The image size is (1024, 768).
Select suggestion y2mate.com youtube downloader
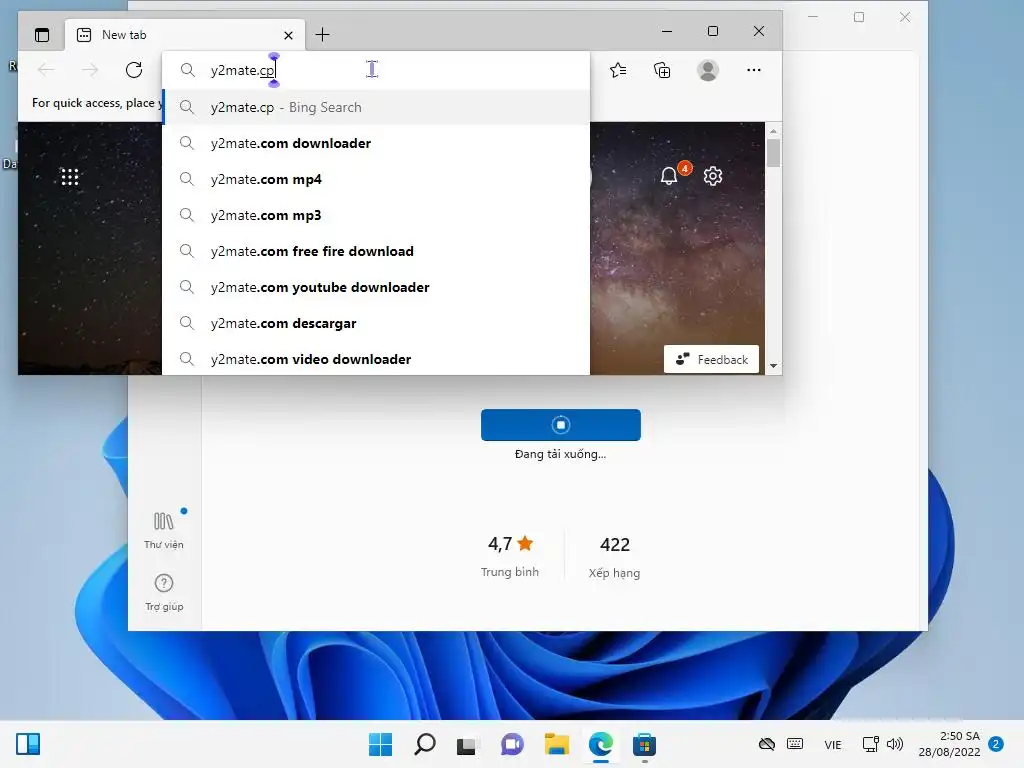coord(376,287)
